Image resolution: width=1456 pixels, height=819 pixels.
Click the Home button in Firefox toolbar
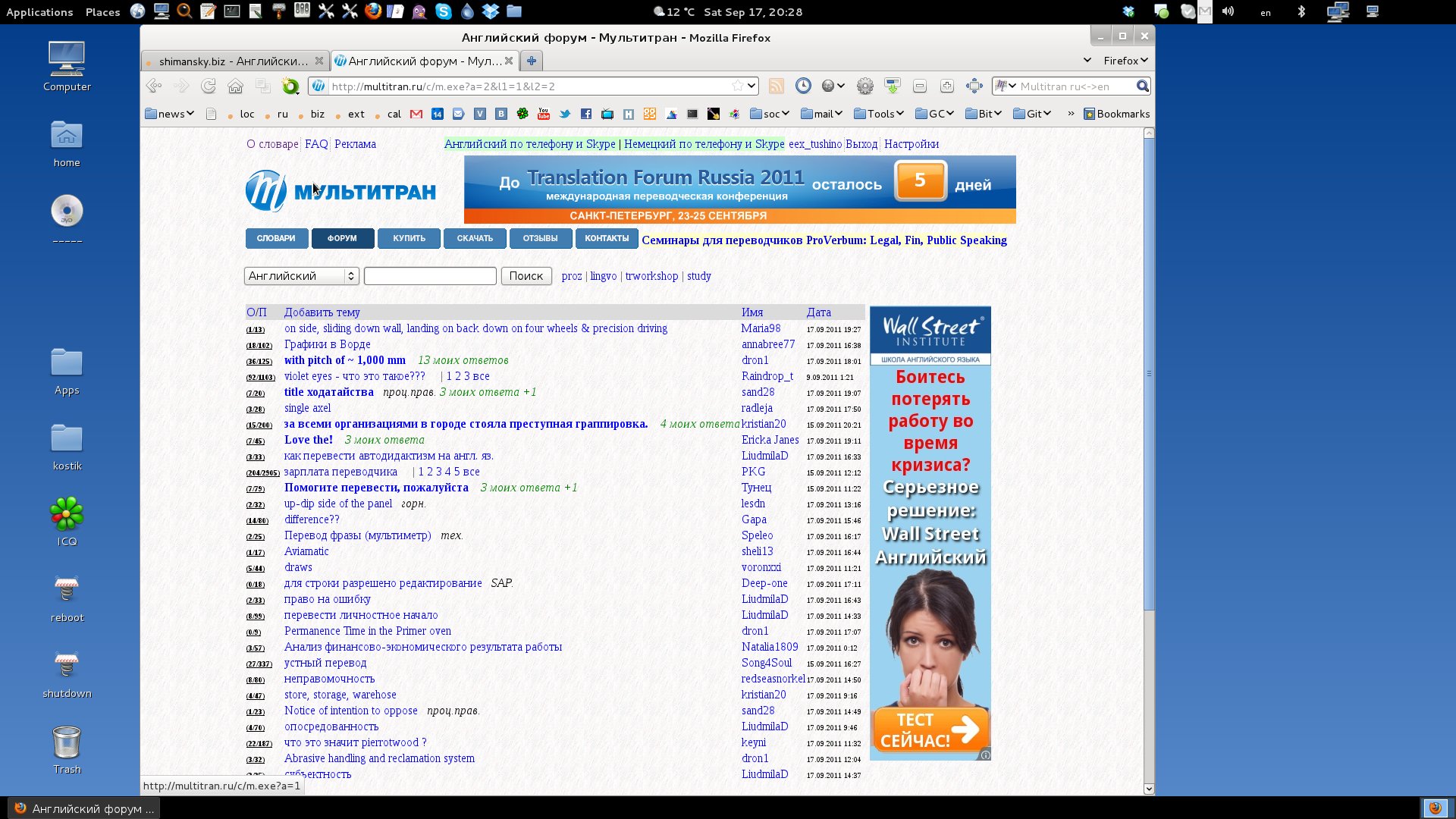[235, 86]
